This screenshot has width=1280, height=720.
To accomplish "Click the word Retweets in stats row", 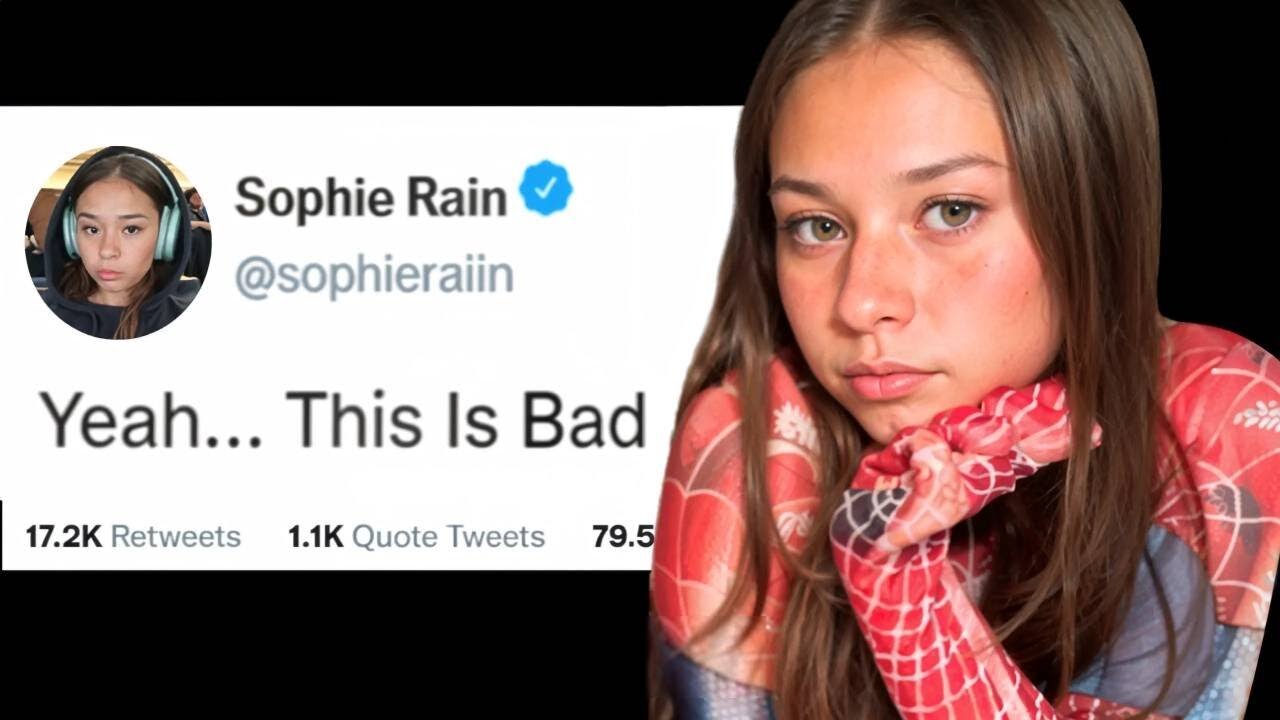I will point(176,537).
